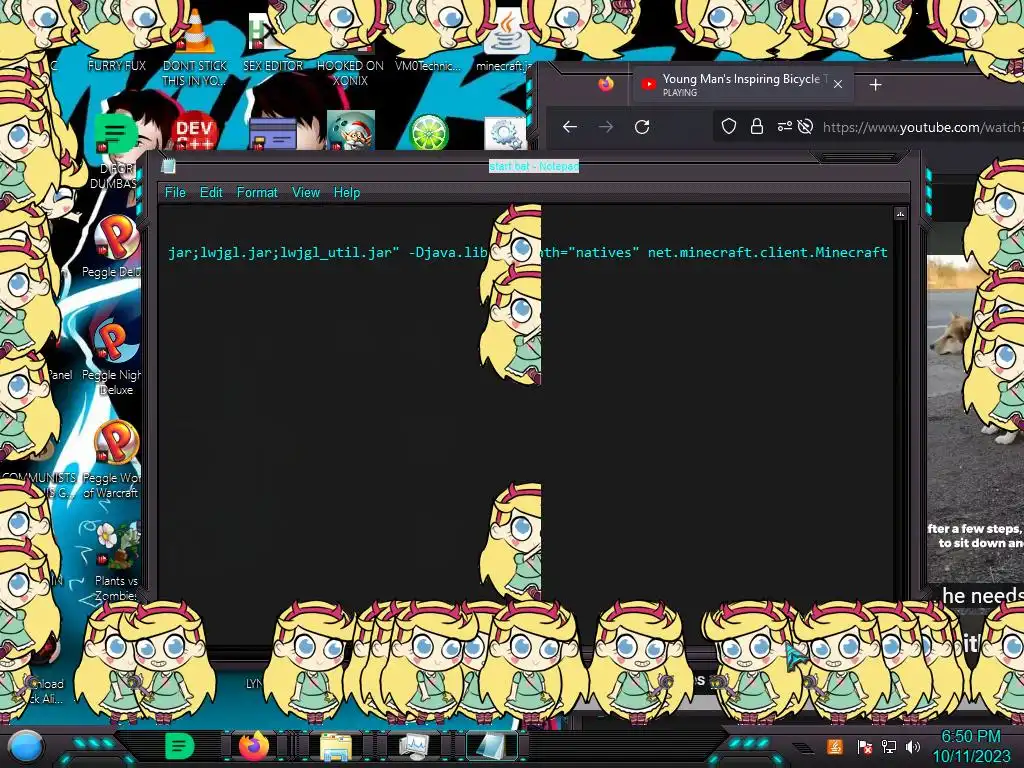1024x768 pixels.
Task: Reload the YouTube page in Firefox
Action: click(642, 127)
